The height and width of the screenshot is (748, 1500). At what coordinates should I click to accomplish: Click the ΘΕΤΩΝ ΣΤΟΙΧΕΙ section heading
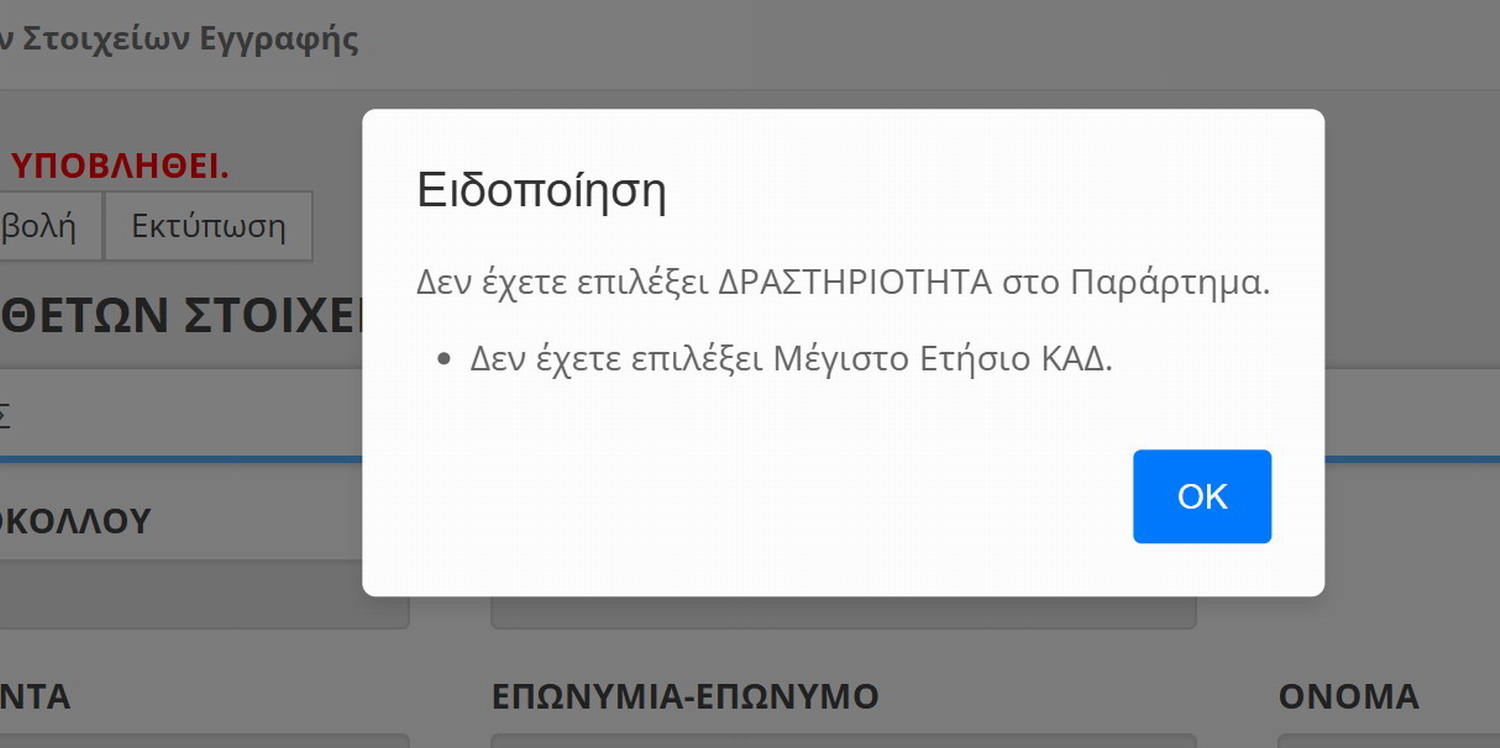[180, 314]
